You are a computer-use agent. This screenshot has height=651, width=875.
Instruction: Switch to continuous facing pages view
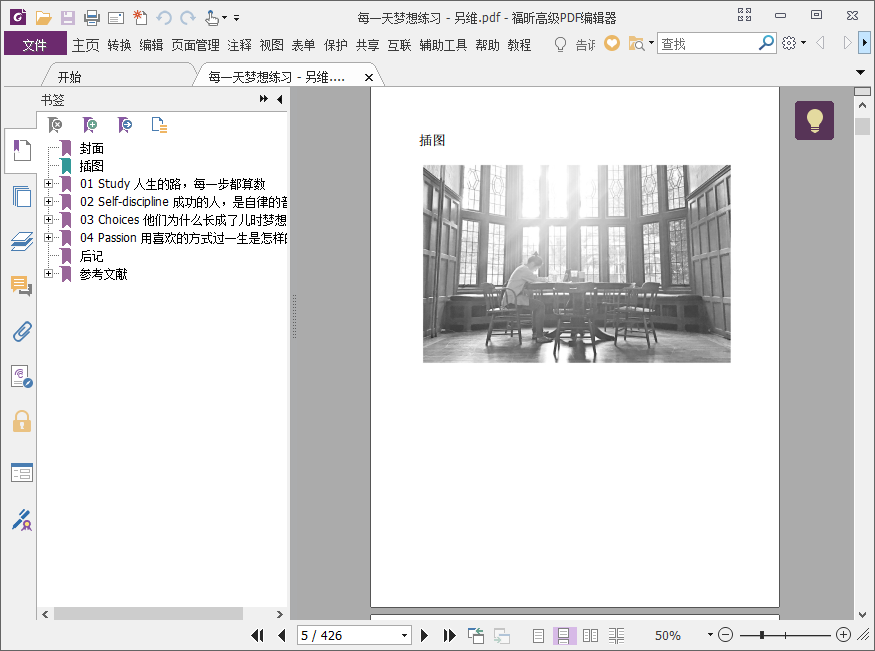pyautogui.click(x=616, y=635)
